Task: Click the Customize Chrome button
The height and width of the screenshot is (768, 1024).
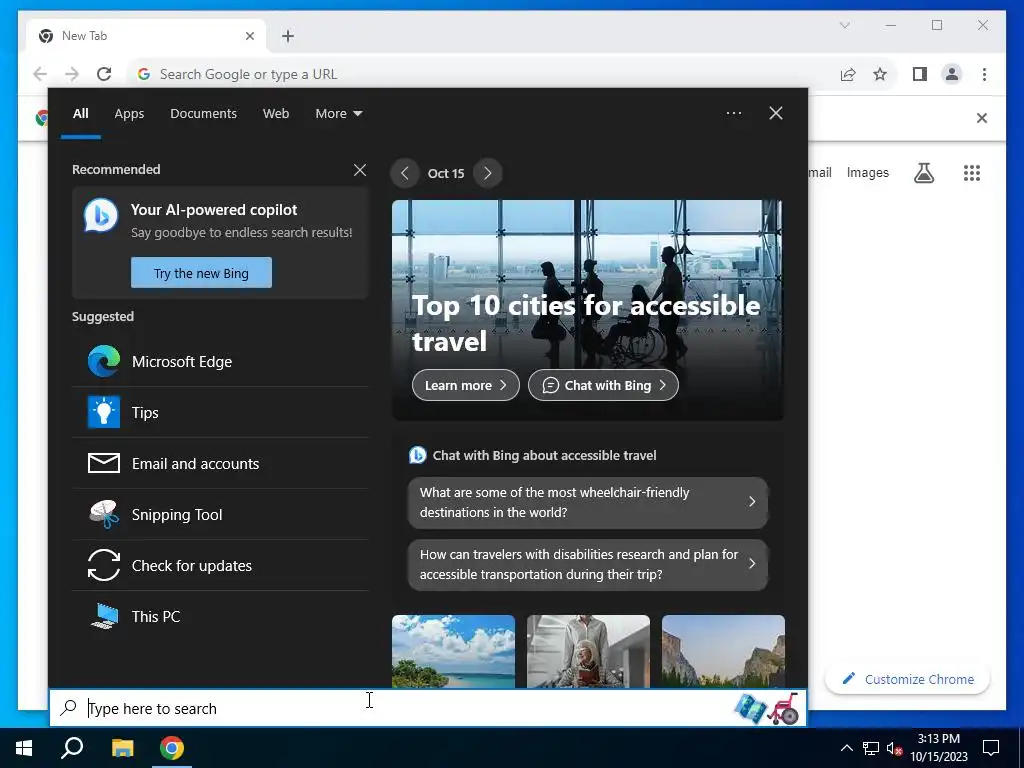Action: (x=907, y=679)
